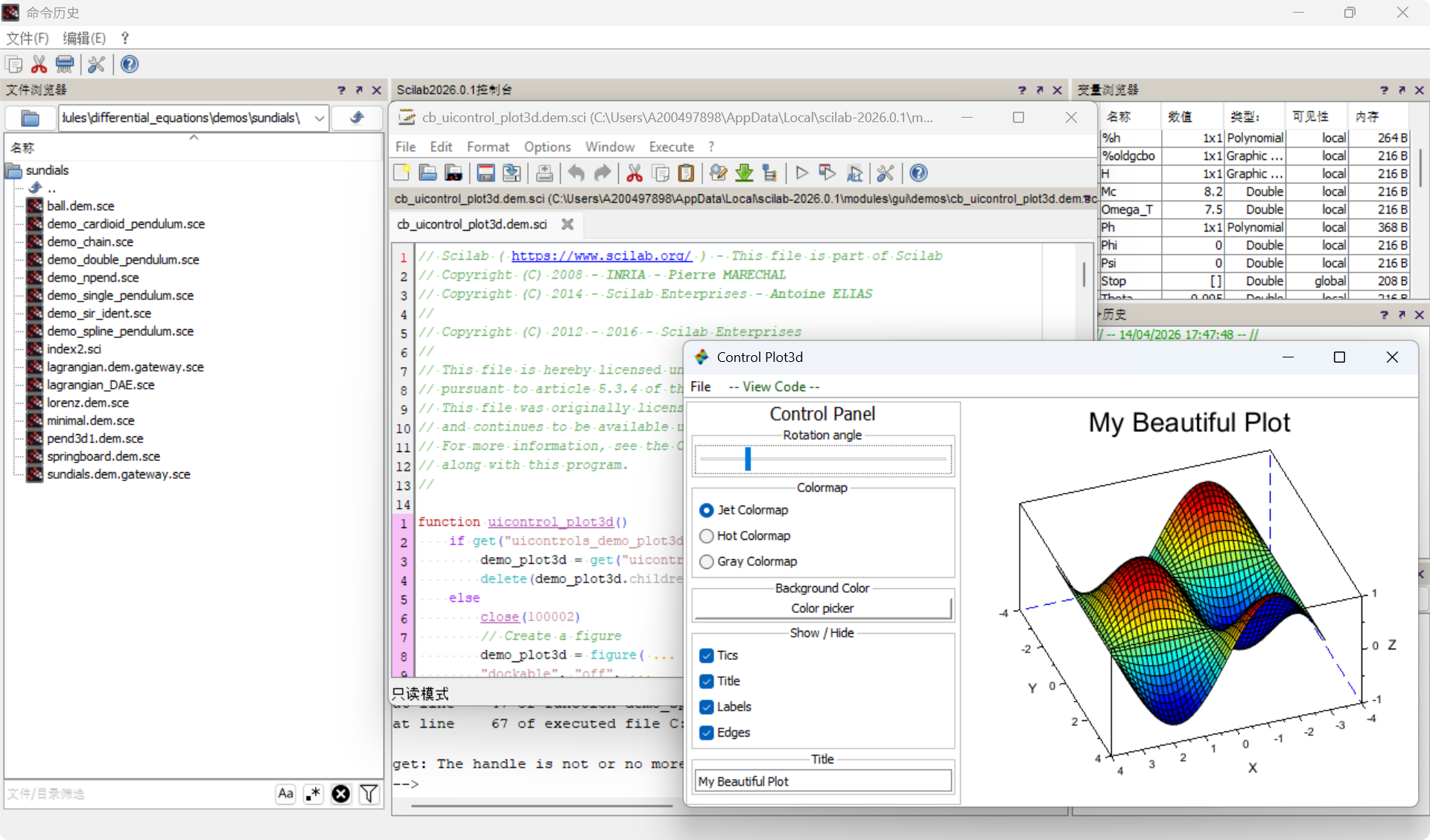Image resolution: width=1430 pixels, height=840 pixels.
Task: Select the Hot Colormap radio button
Action: 707,536
